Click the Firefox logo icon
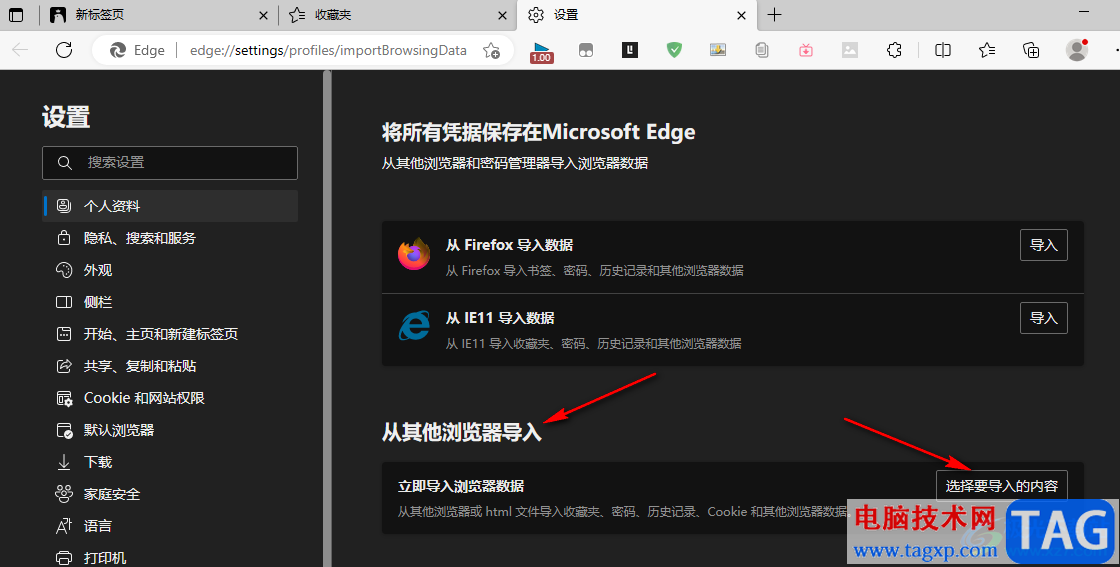This screenshot has height=567, width=1120. tap(414, 254)
